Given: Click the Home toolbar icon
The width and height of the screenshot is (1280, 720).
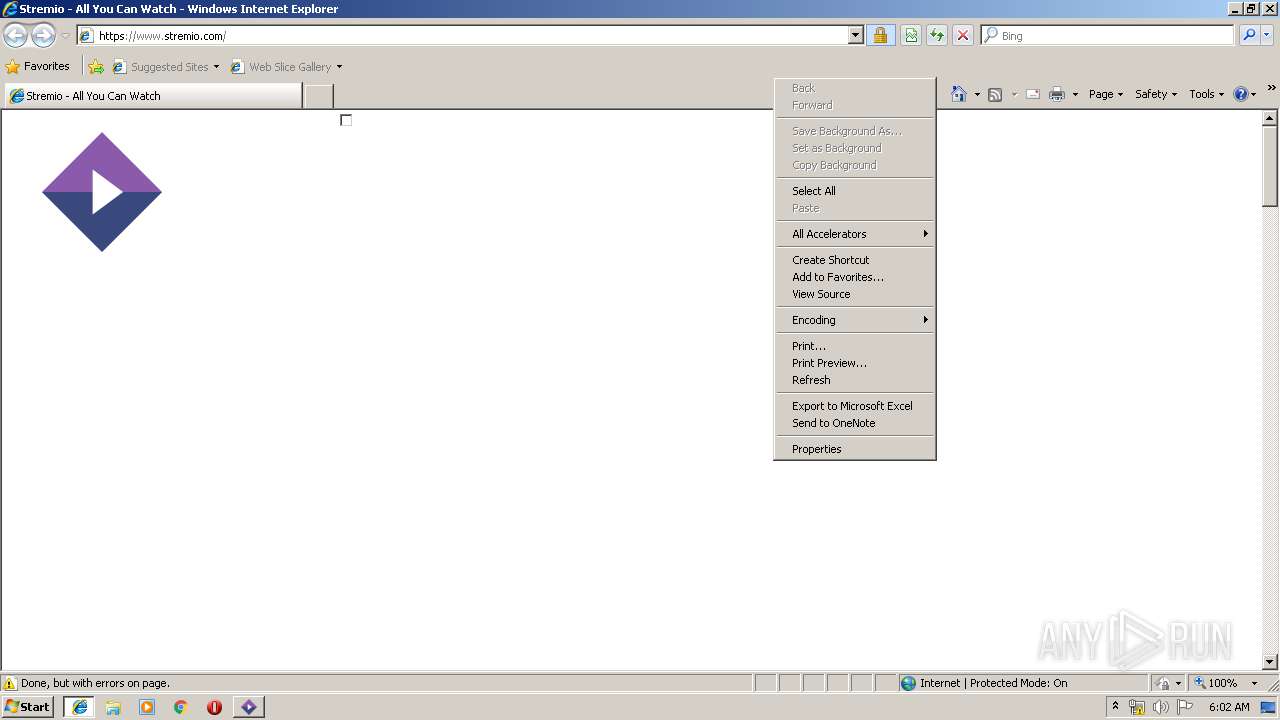Looking at the screenshot, I should point(959,94).
